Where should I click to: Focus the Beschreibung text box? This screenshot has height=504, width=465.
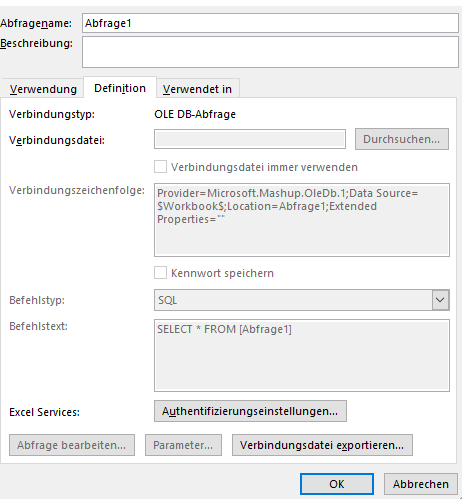(270, 52)
